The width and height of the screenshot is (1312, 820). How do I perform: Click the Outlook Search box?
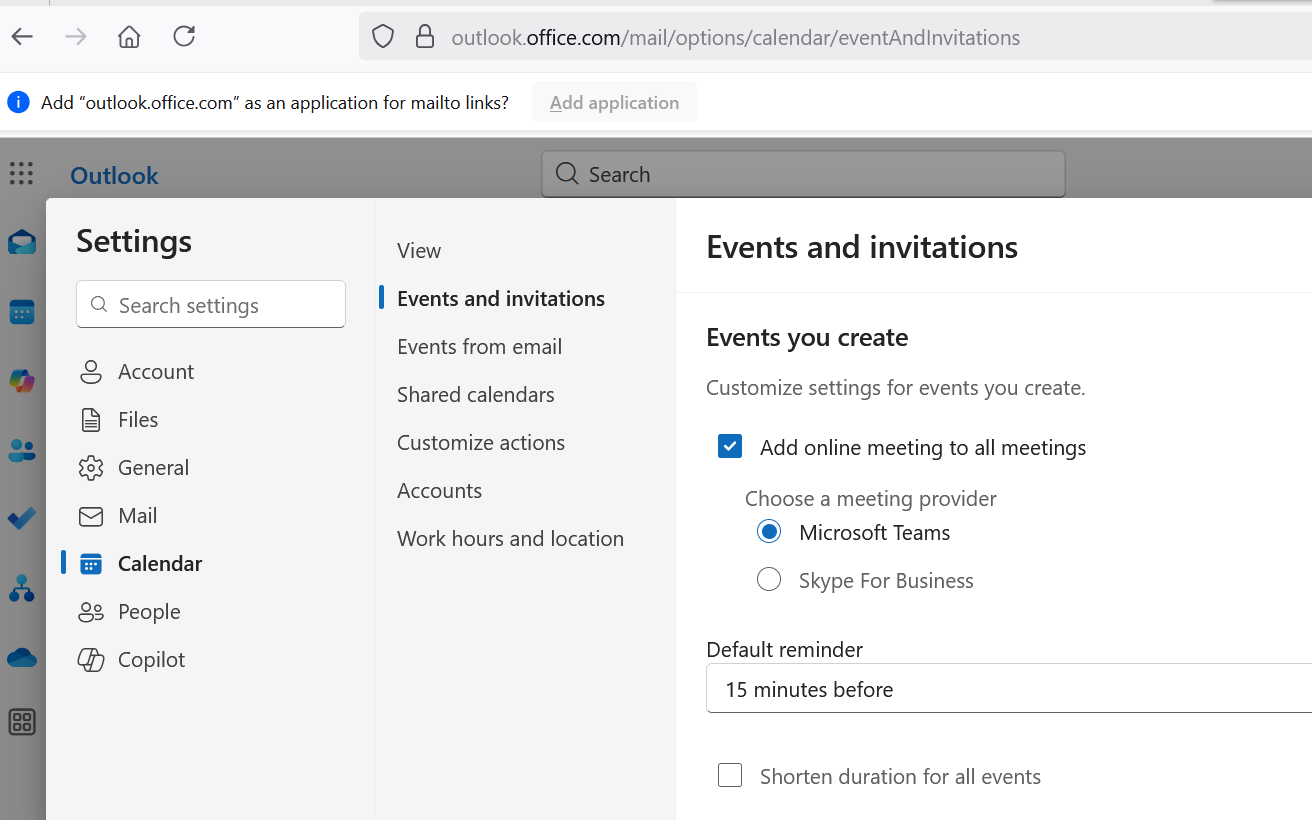pyautogui.click(x=803, y=174)
